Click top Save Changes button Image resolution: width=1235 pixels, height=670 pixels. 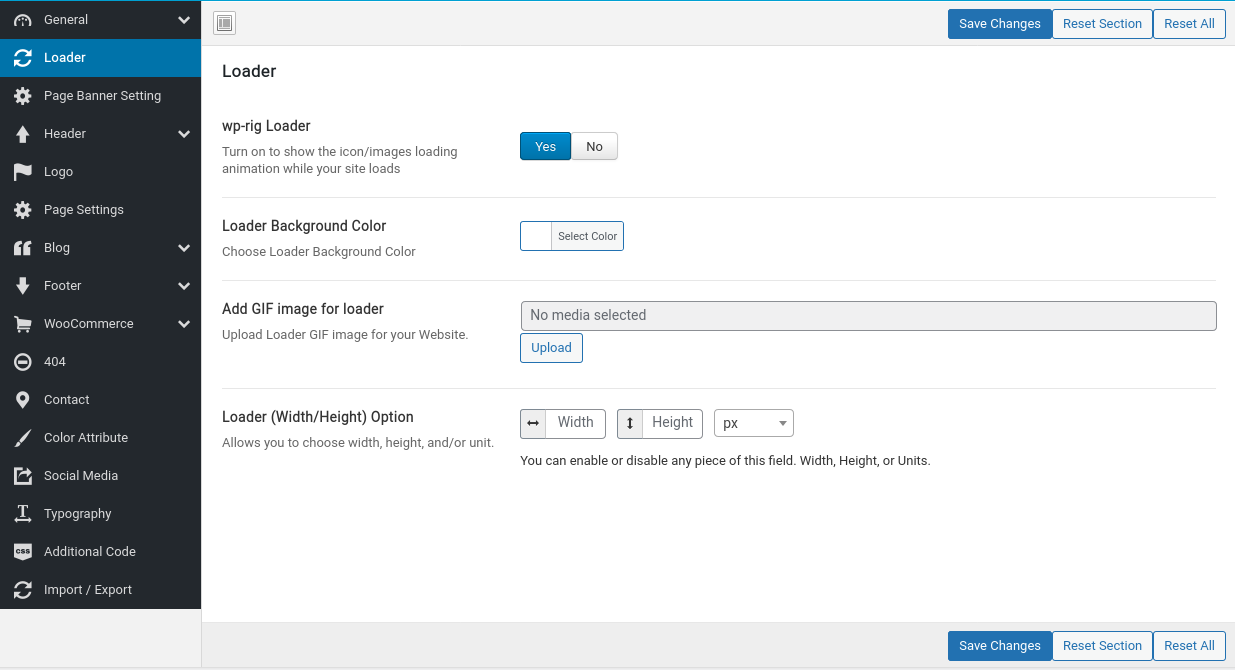pos(999,24)
